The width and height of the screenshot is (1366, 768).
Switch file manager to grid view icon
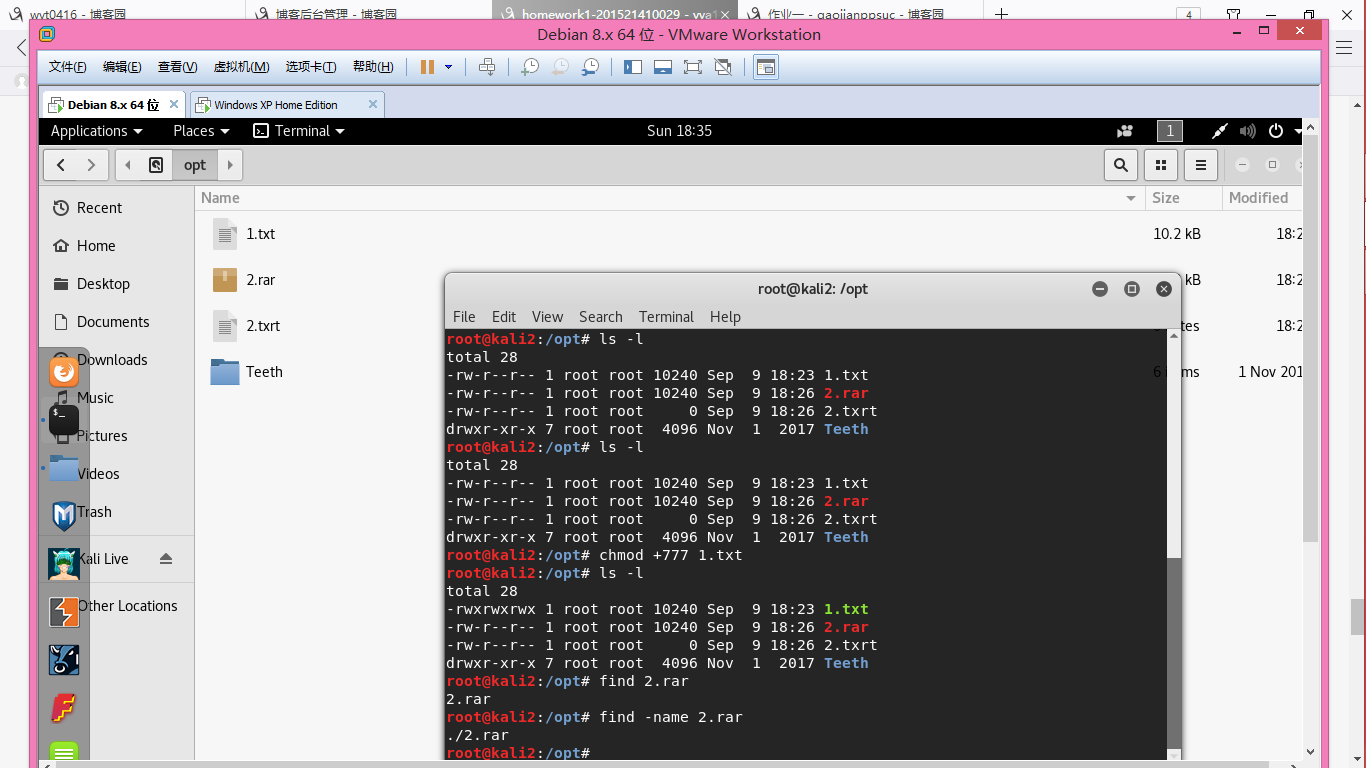pyautogui.click(x=1161, y=165)
